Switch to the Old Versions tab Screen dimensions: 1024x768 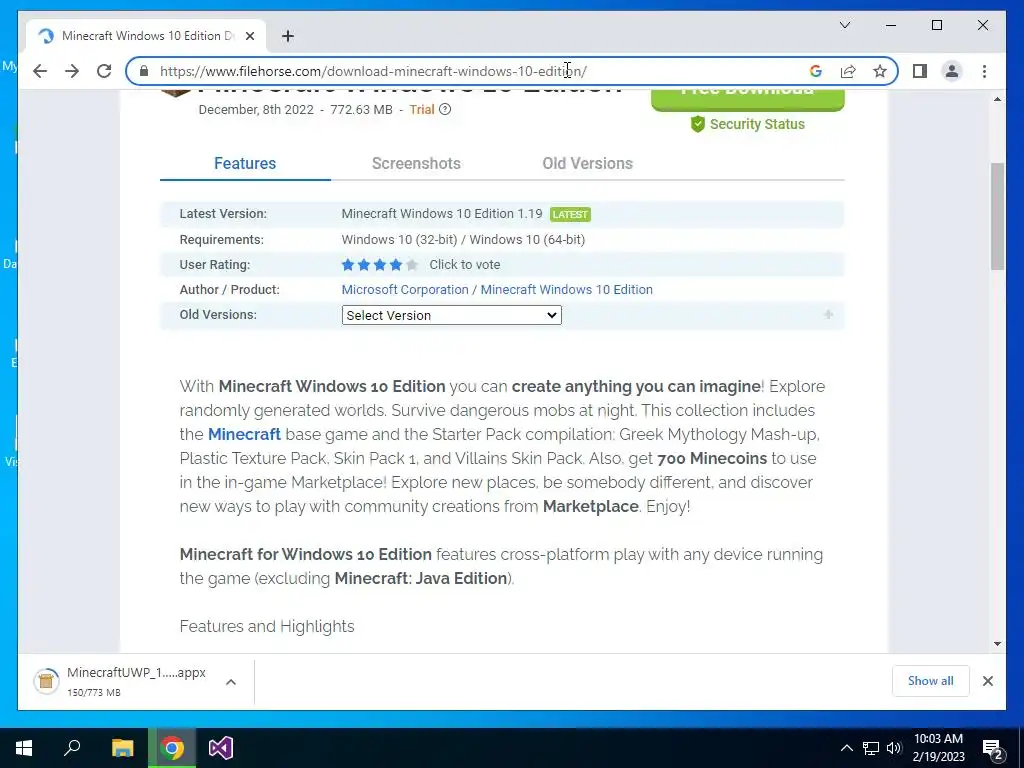587,163
